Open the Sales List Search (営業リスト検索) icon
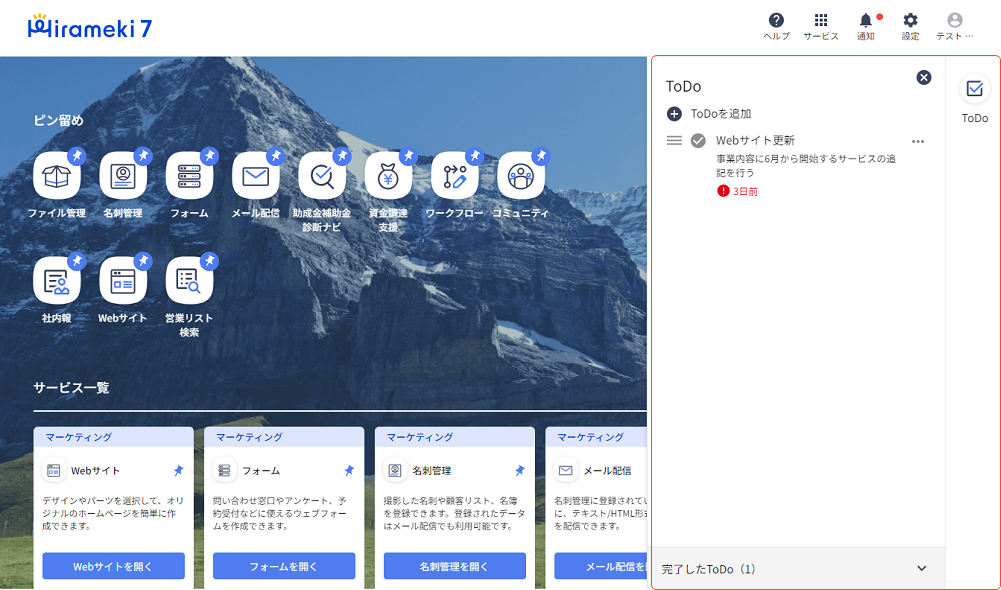 (x=189, y=281)
